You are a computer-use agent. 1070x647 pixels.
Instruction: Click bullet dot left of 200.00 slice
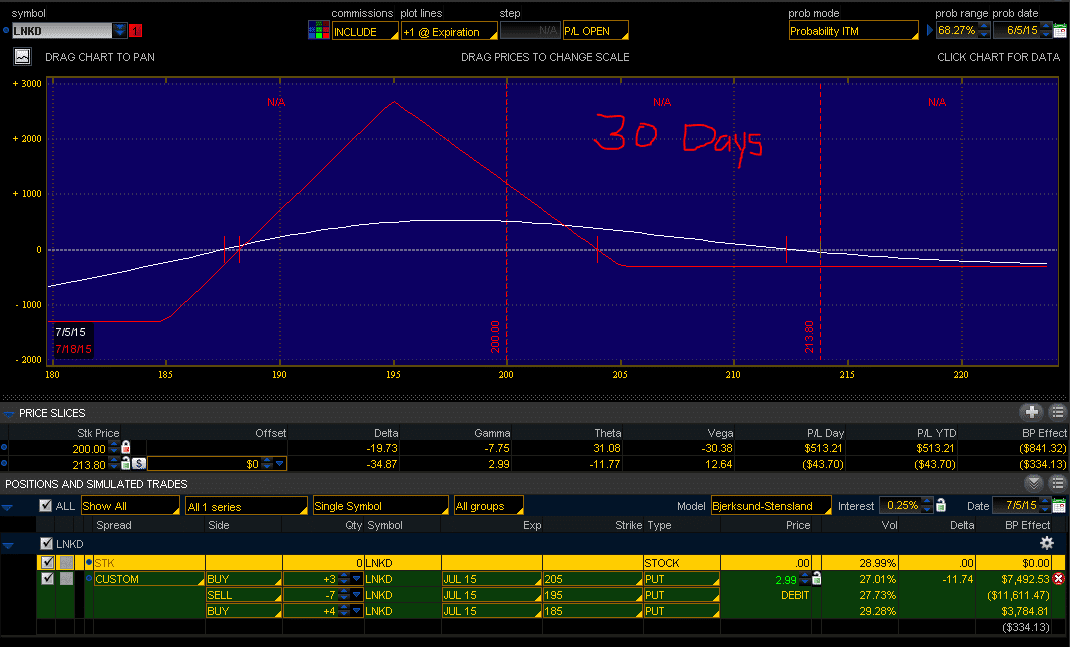click(4, 448)
